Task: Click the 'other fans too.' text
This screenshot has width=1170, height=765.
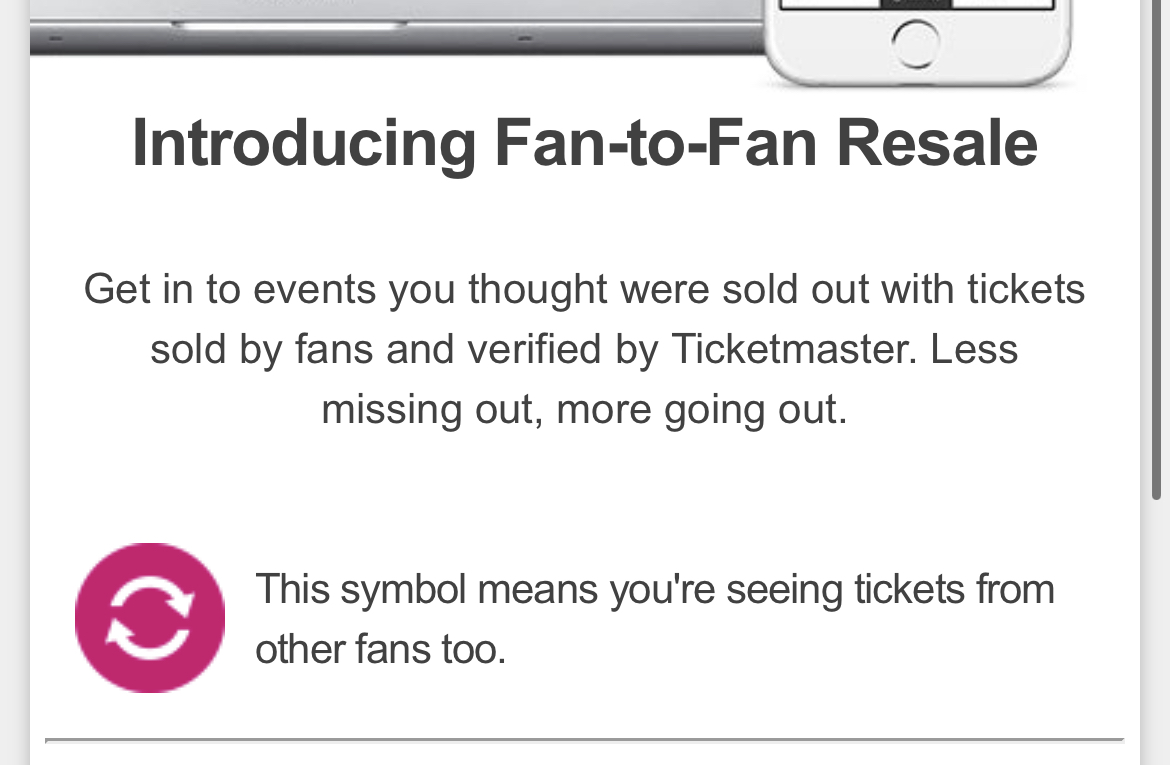Action: 381,649
